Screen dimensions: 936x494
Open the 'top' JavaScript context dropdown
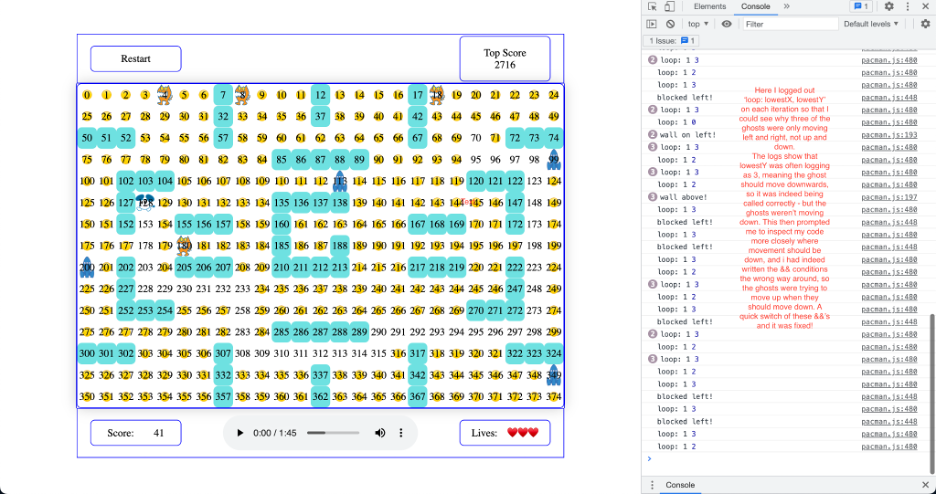tap(698, 24)
